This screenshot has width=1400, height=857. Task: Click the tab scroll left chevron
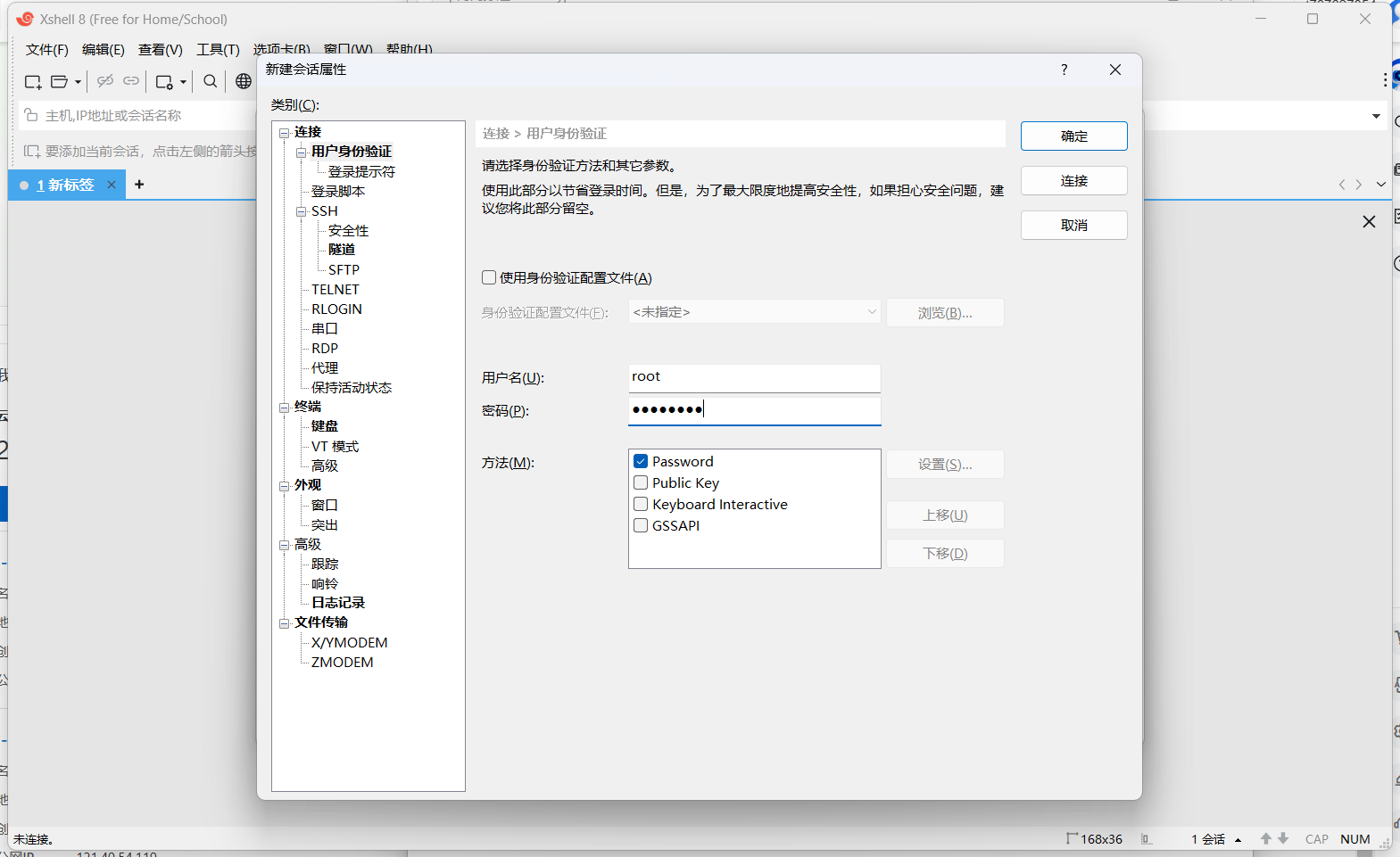[1342, 185]
